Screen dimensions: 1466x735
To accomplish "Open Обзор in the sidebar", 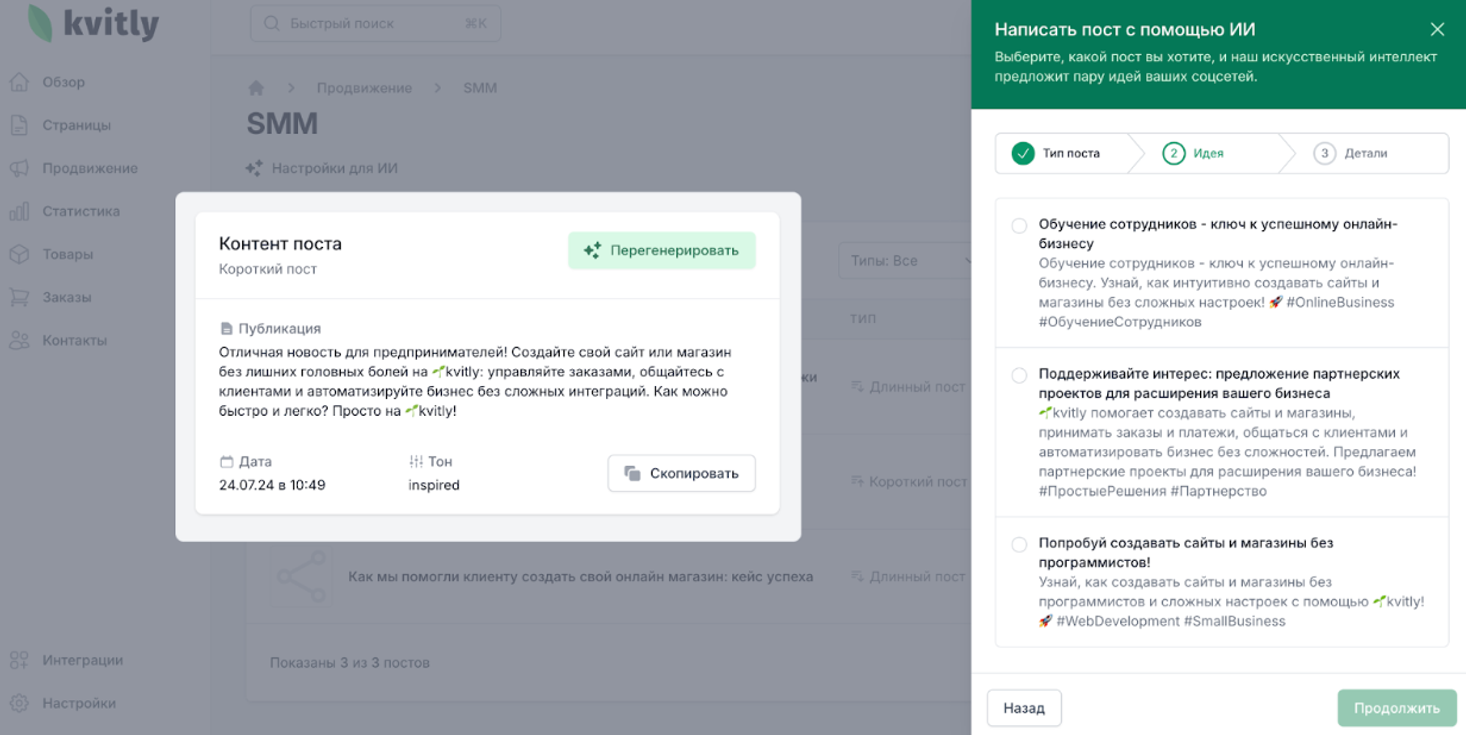I will (x=63, y=82).
